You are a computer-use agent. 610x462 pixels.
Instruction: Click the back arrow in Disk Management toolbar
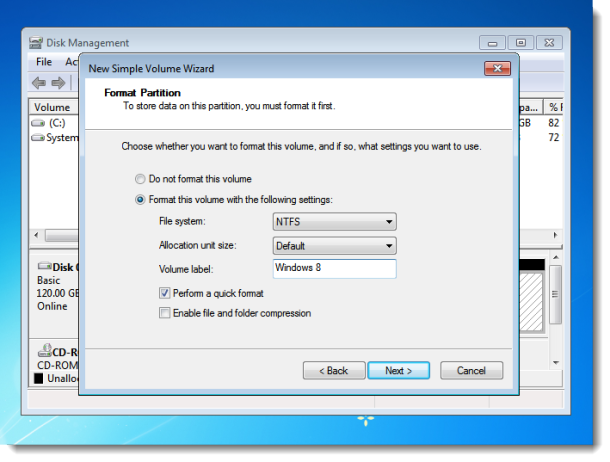coord(39,83)
